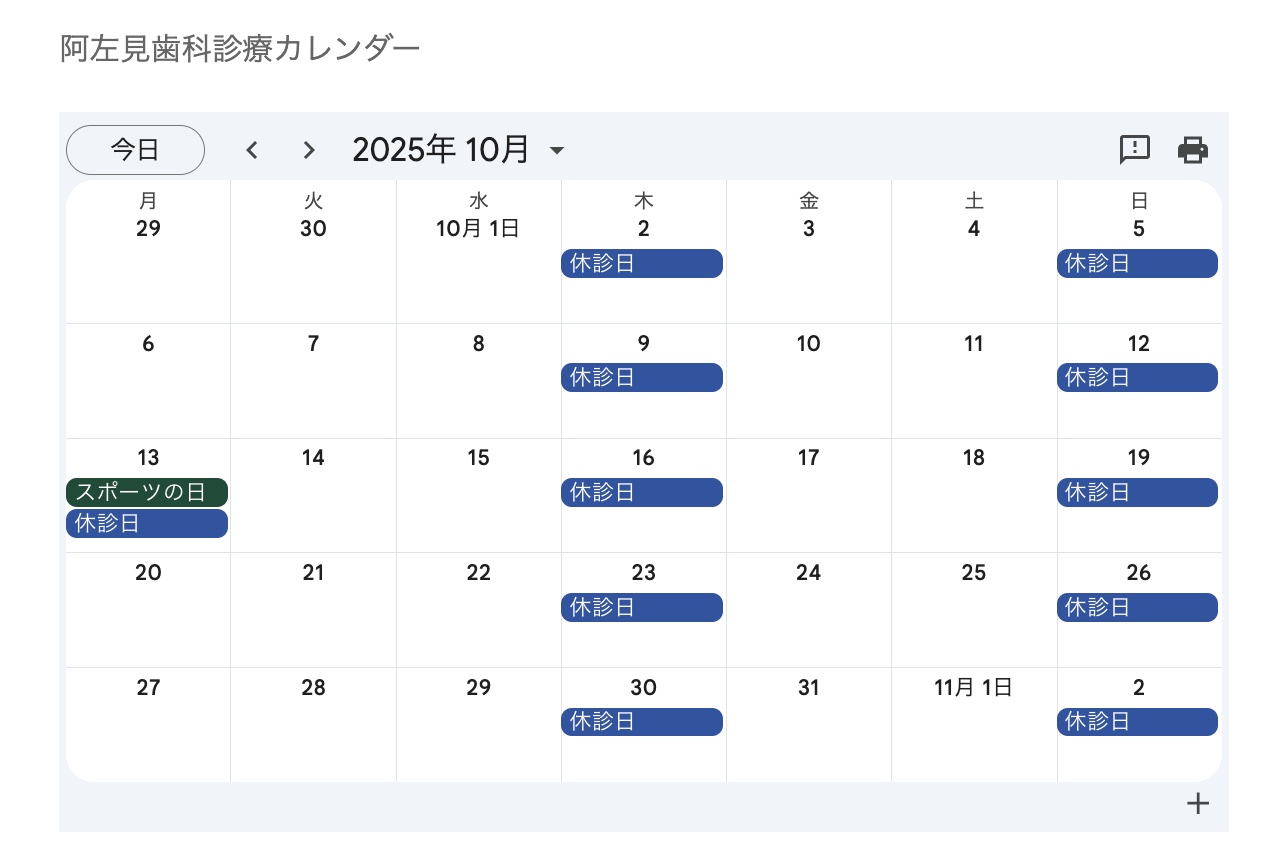Click the 10月 1日 date label
This screenshot has height=866, width=1270.
coord(478,229)
